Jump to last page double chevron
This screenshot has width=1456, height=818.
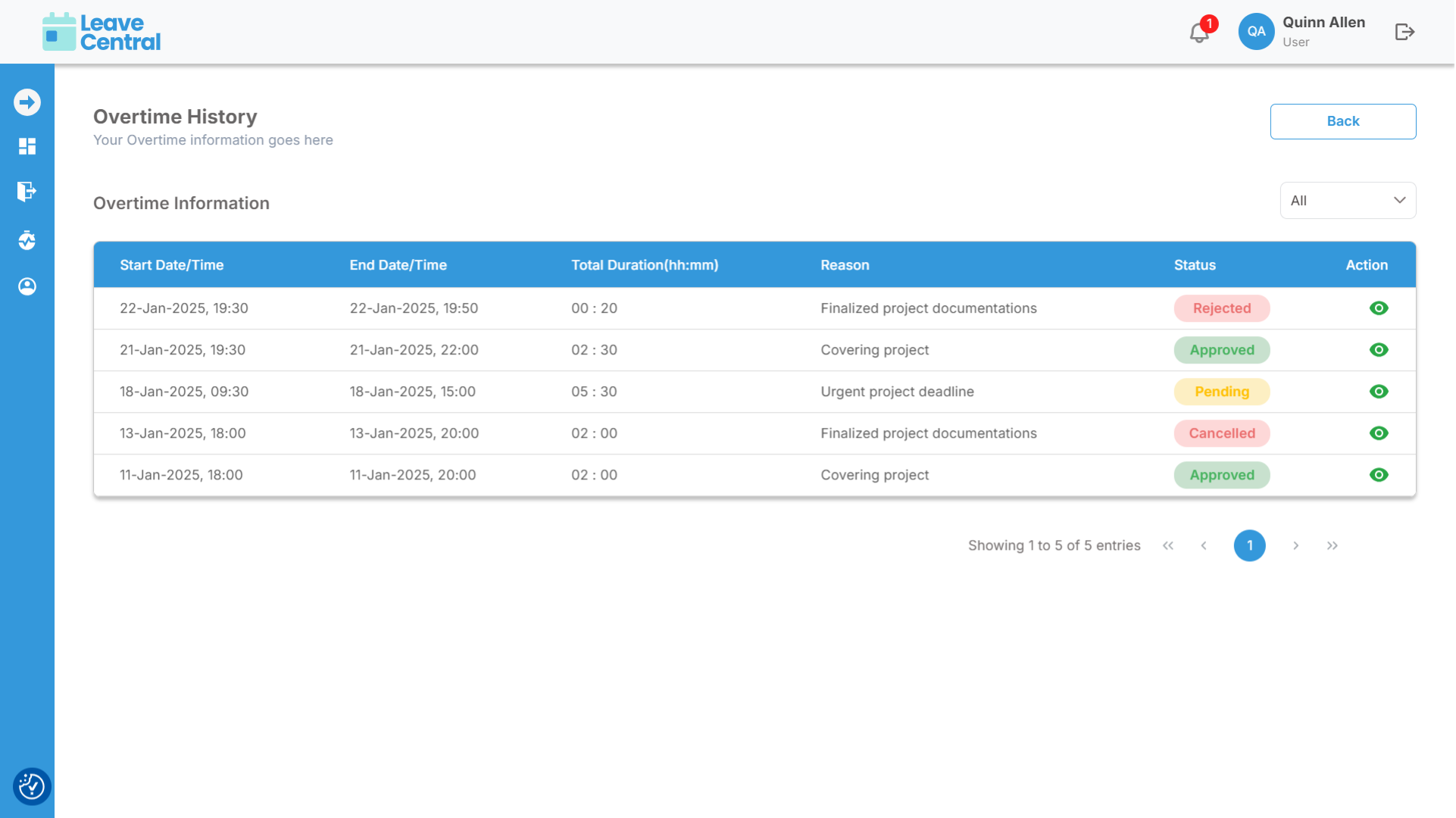1332,545
